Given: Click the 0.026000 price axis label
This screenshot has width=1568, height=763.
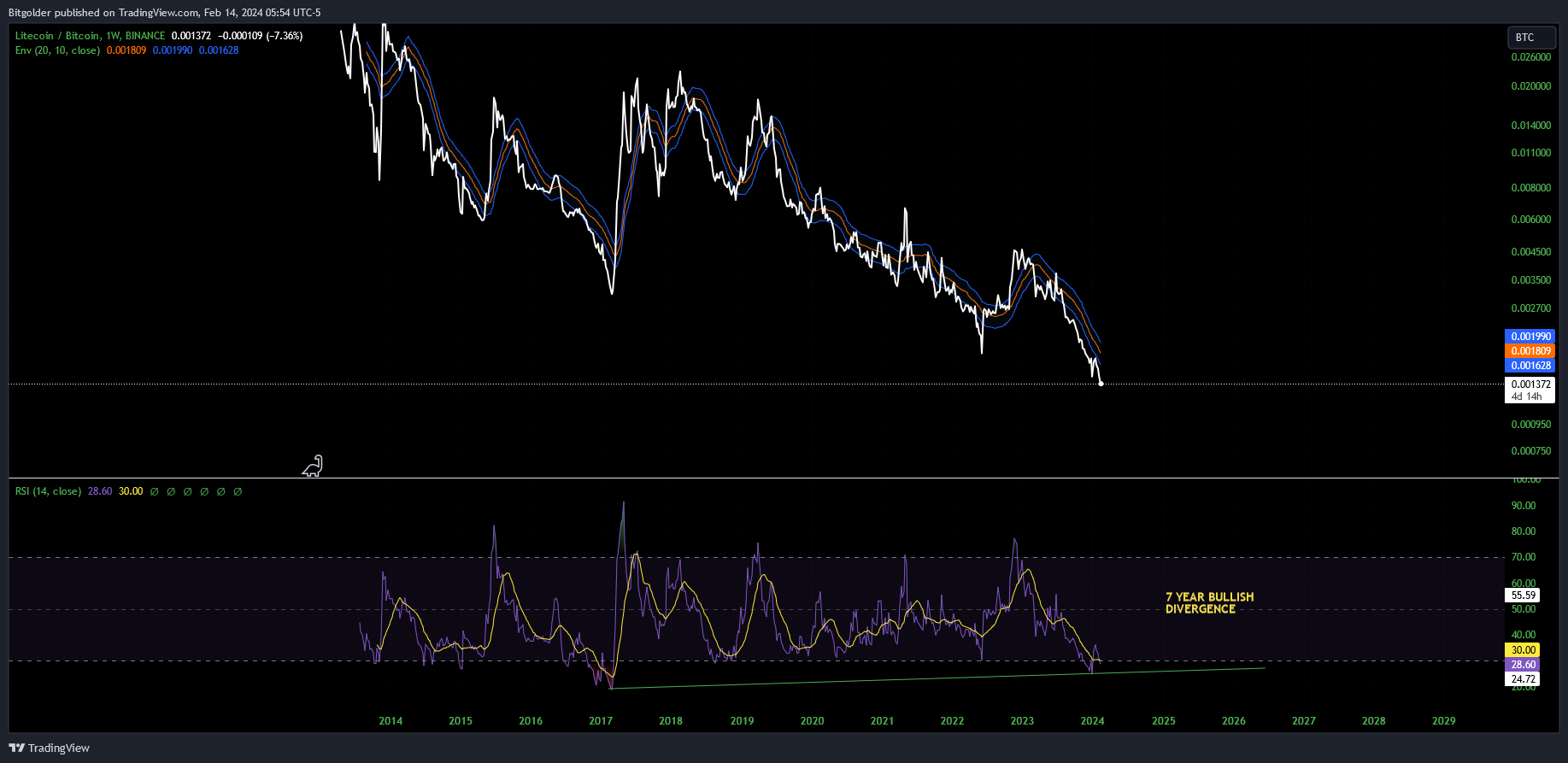Looking at the screenshot, I should [1530, 57].
